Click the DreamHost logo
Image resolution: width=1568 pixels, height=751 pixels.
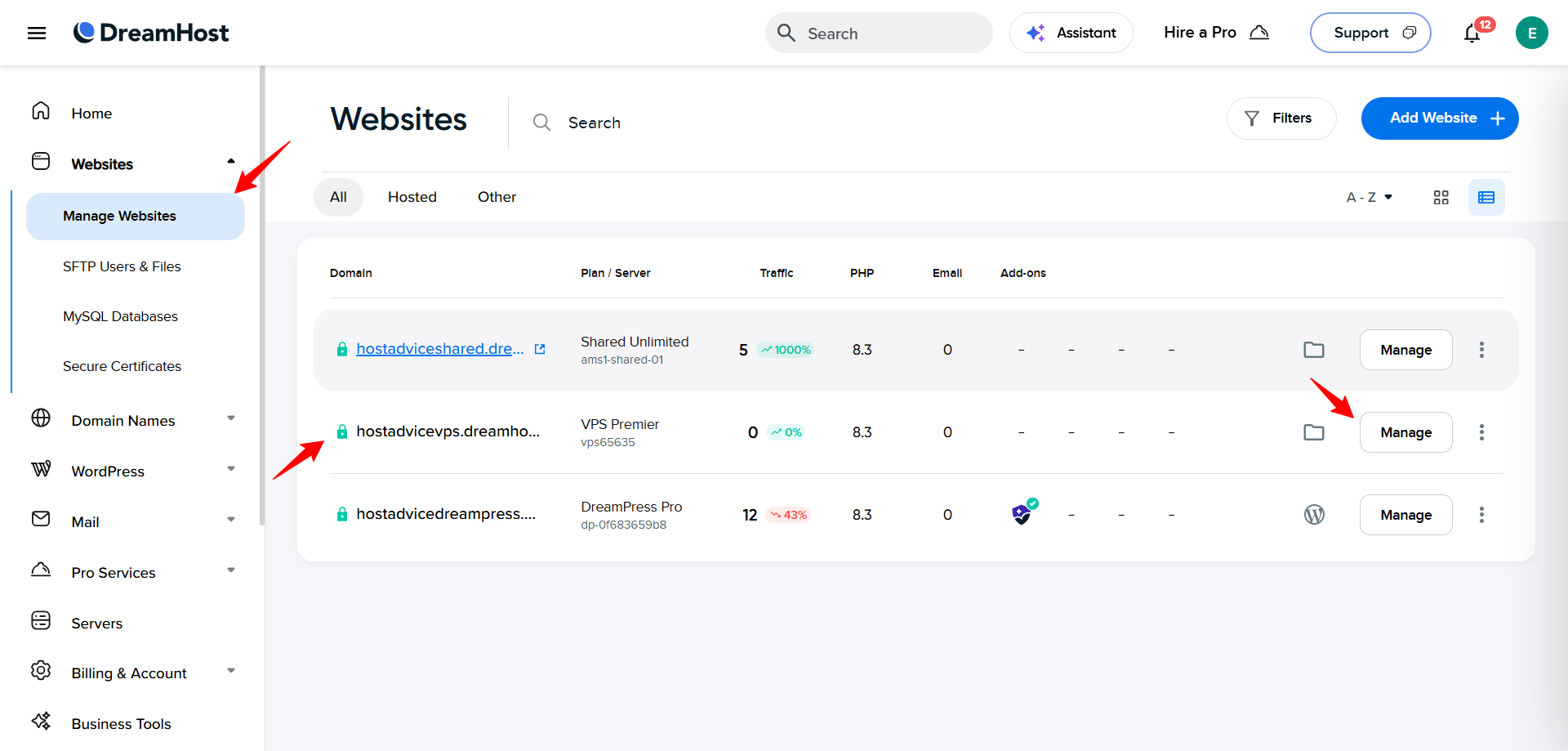[151, 33]
